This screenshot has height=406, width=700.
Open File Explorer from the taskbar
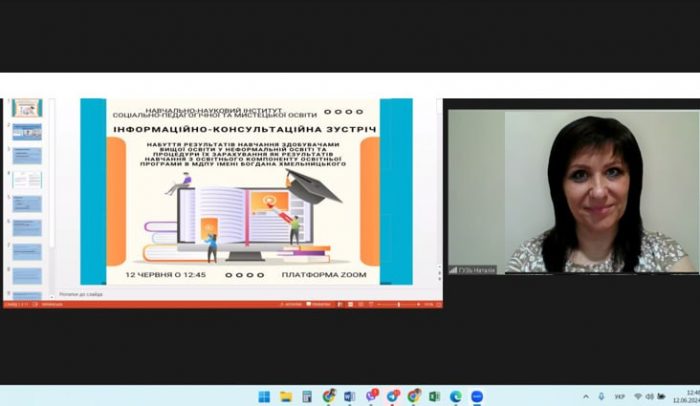pyautogui.click(x=286, y=396)
